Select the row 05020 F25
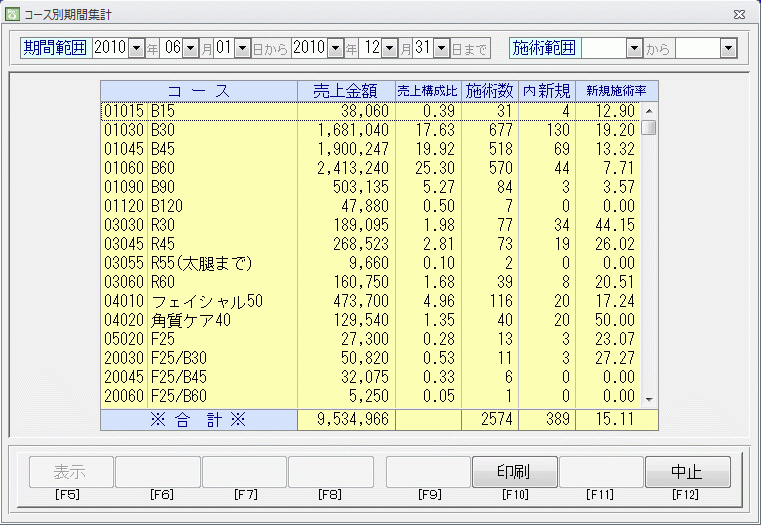This screenshot has height=525, width=761. (x=371, y=339)
